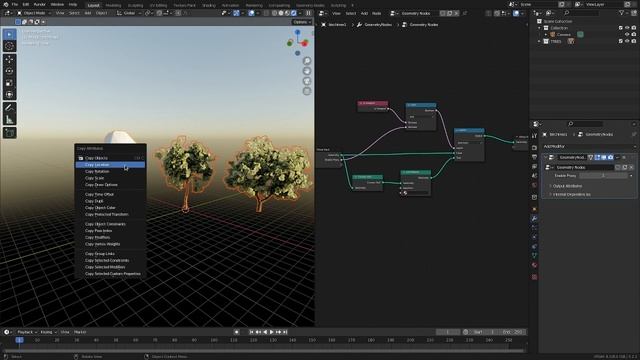Screen dimensions: 640x360
Task: Switch to the Layout workspace tab
Action: point(93,5)
